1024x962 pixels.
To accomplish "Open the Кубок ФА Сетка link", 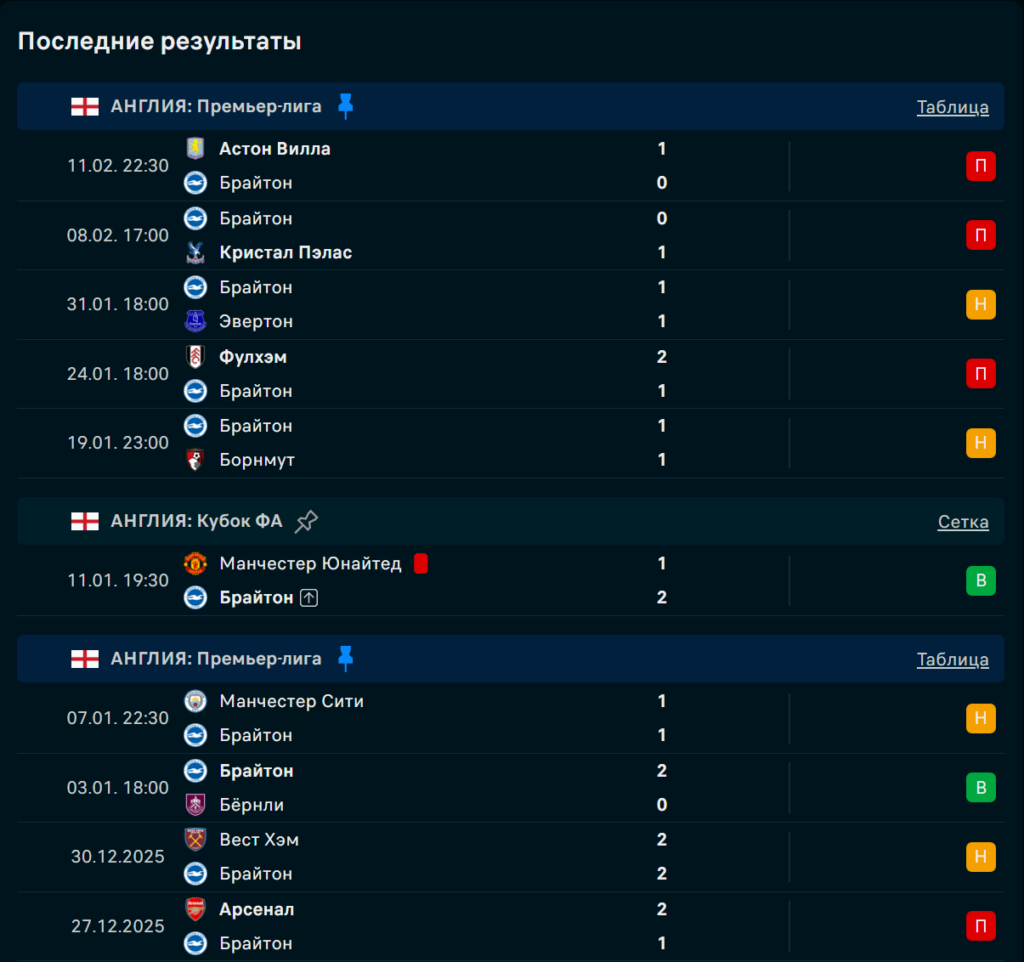I will (963, 522).
